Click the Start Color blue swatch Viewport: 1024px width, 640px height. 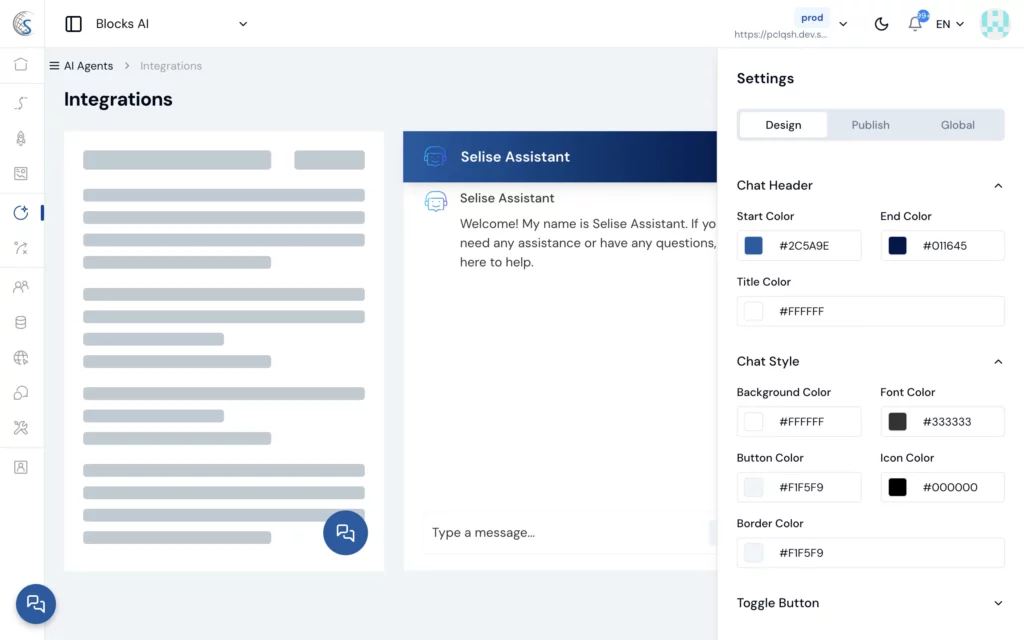(x=754, y=246)
